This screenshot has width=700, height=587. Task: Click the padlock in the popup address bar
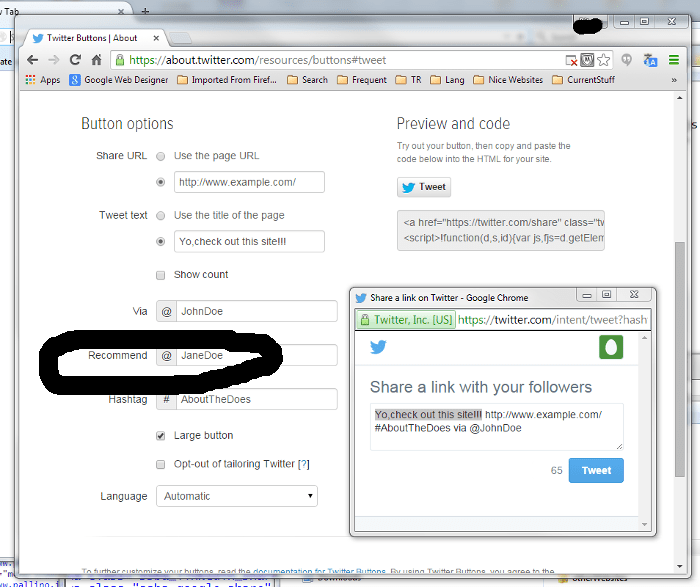pos(365,320)
